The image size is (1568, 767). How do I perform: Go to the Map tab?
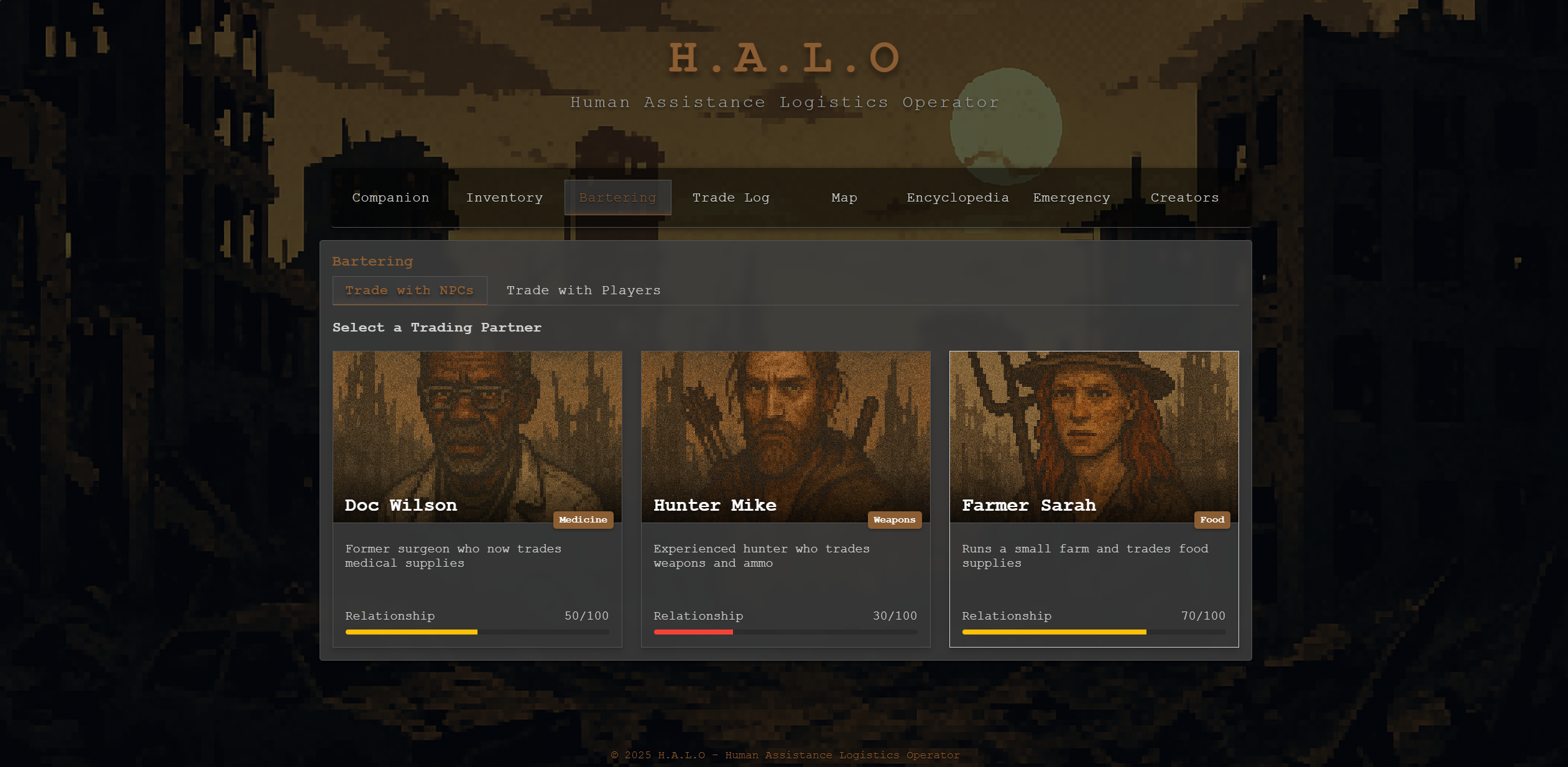[x=844, y=198]
